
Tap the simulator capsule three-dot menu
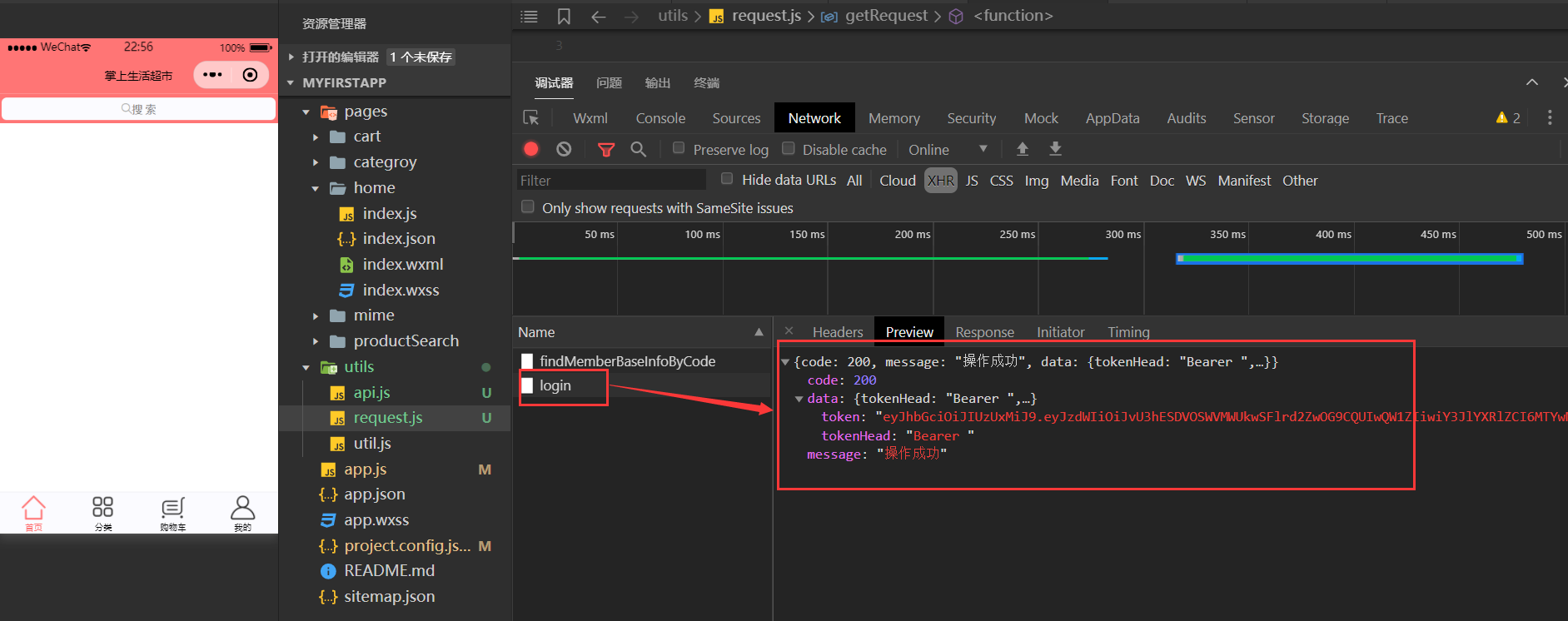point(212,75)
